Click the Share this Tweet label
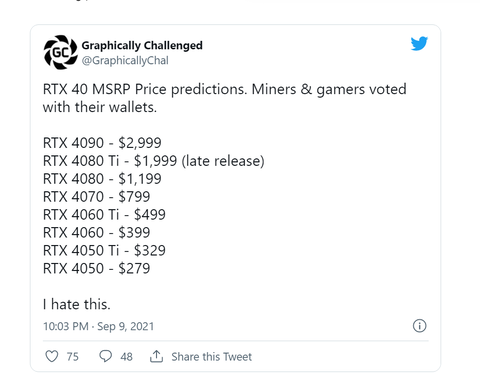Viewport: 480px width, 381px height. coord(212,357)
